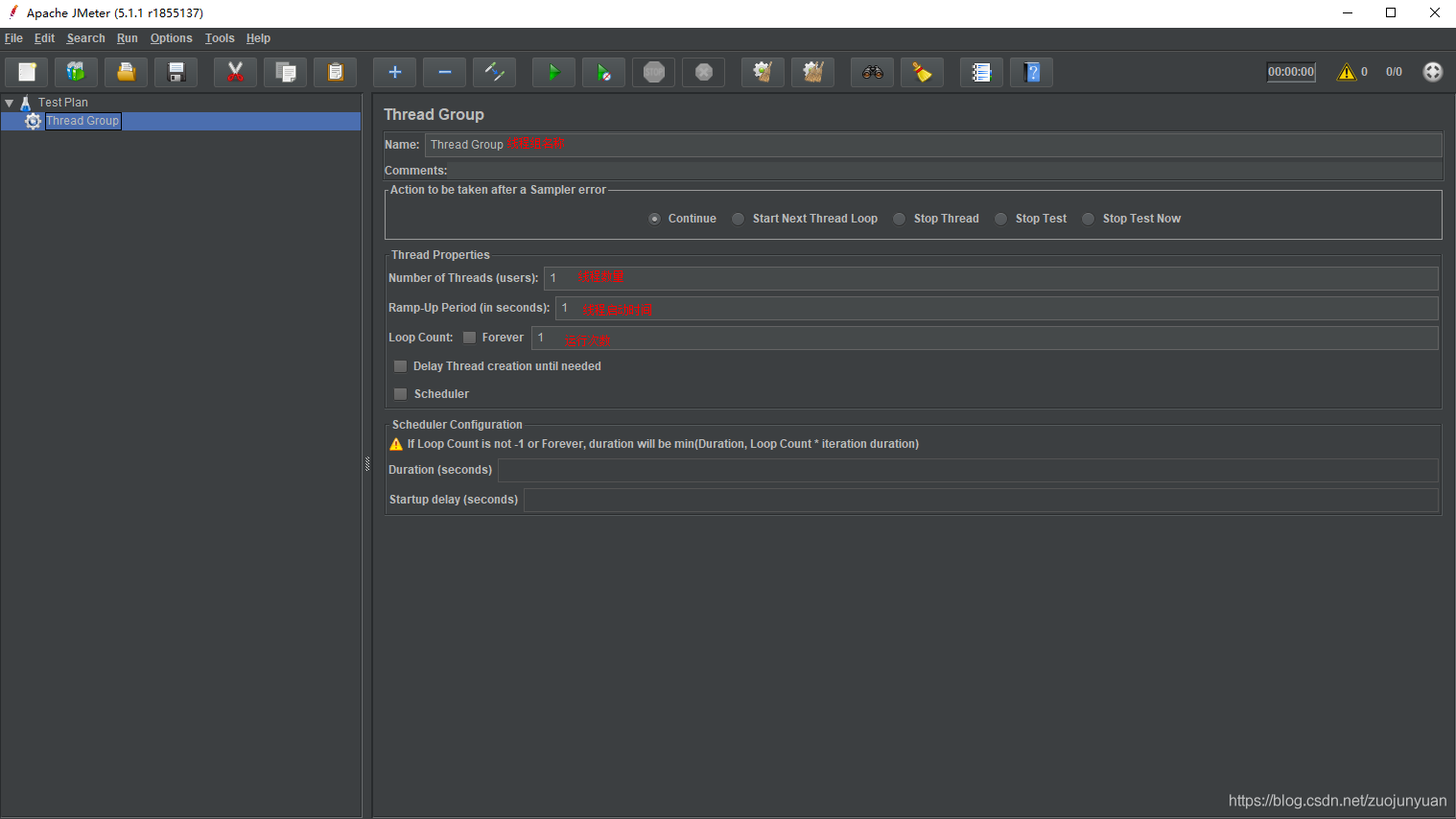Image resolution: width=1456 pixels, height=819 pixels.
Task: Click the warning triangle log indicator
Action: click(x=1347, y=72)
